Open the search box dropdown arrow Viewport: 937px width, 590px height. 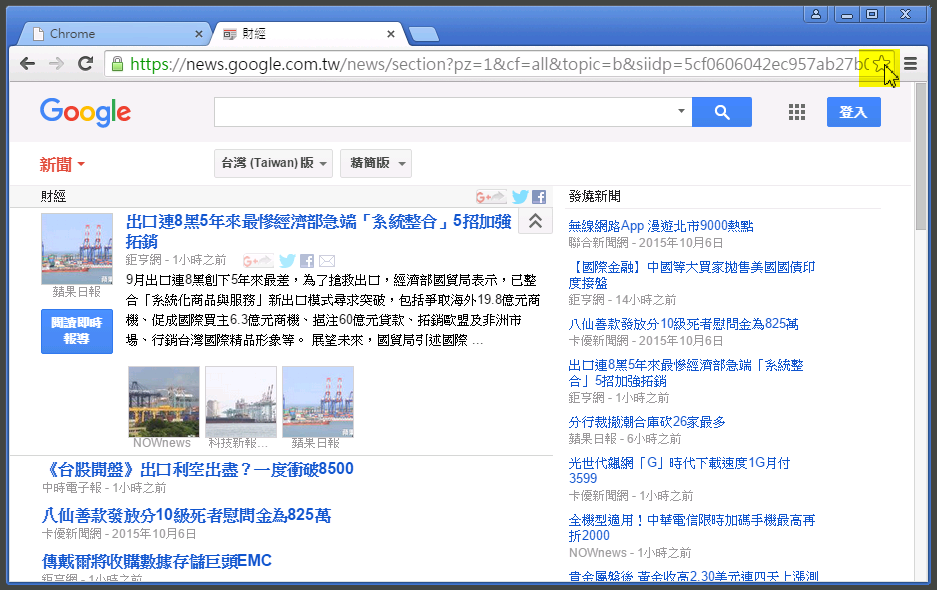[681, 111]
